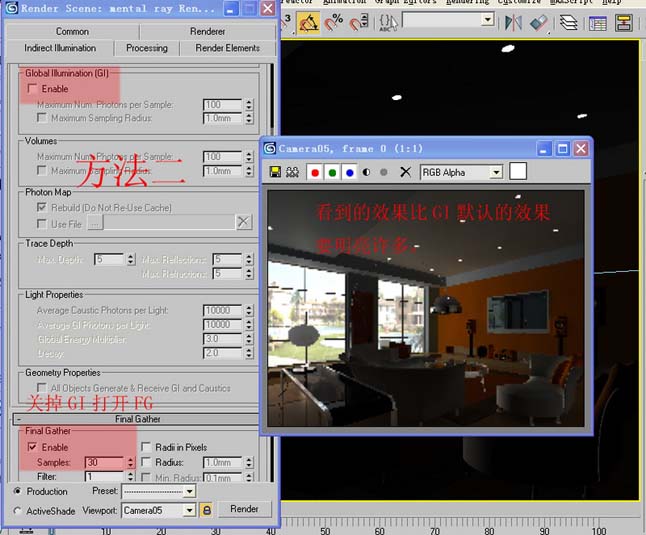Click the photon map file path field
This screenshot has width=646, height=535.
click(x=169, y=223)
